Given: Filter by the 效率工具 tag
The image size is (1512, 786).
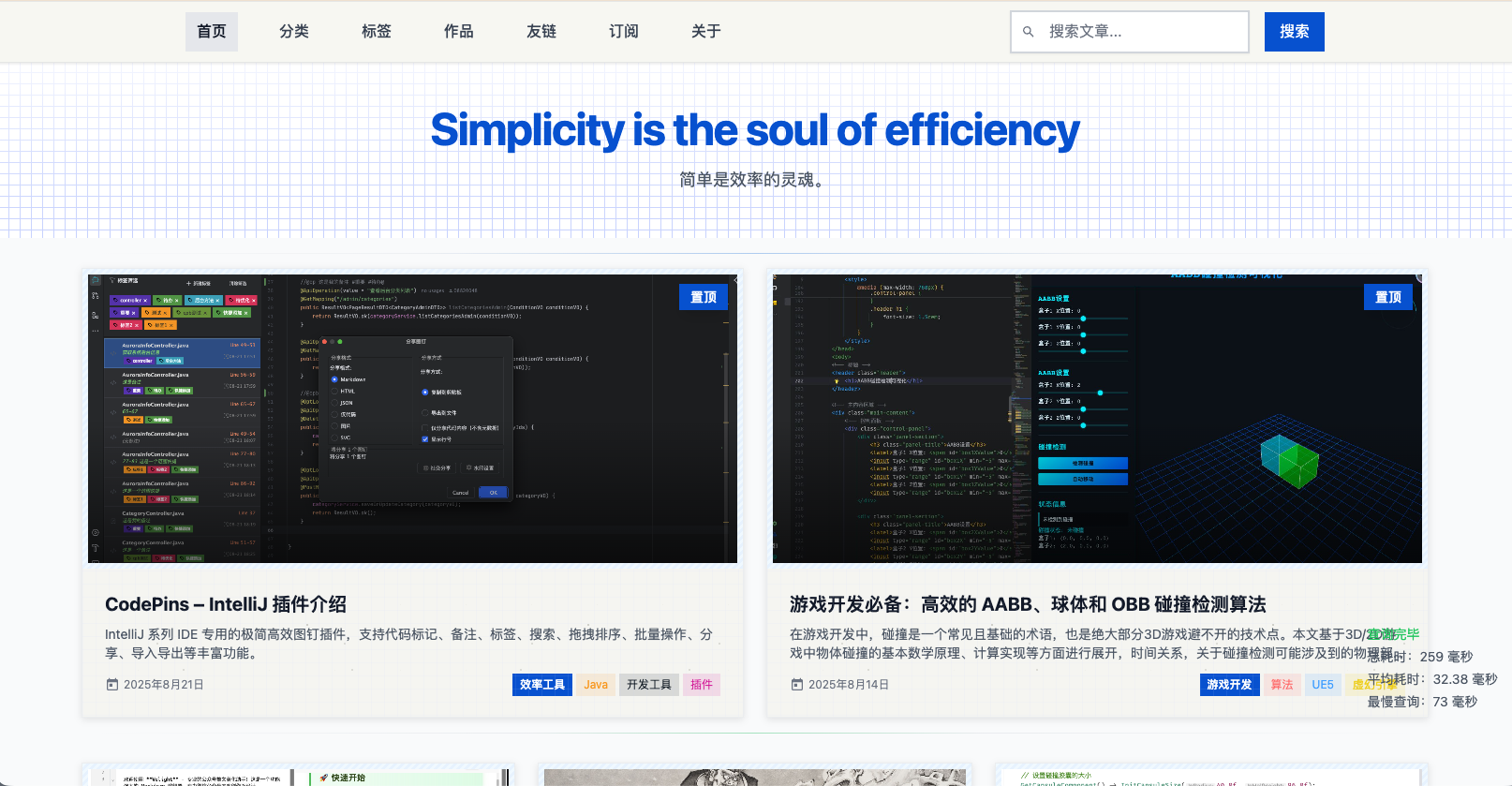Looking at the screenshot, I should [x=542, y=685].
